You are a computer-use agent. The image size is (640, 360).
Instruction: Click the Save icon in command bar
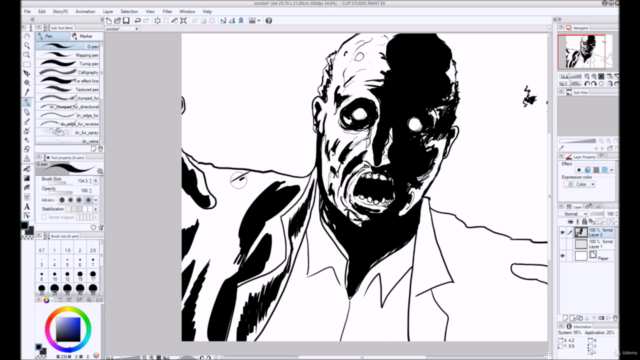pyautogui.click(x=126, y=21)
